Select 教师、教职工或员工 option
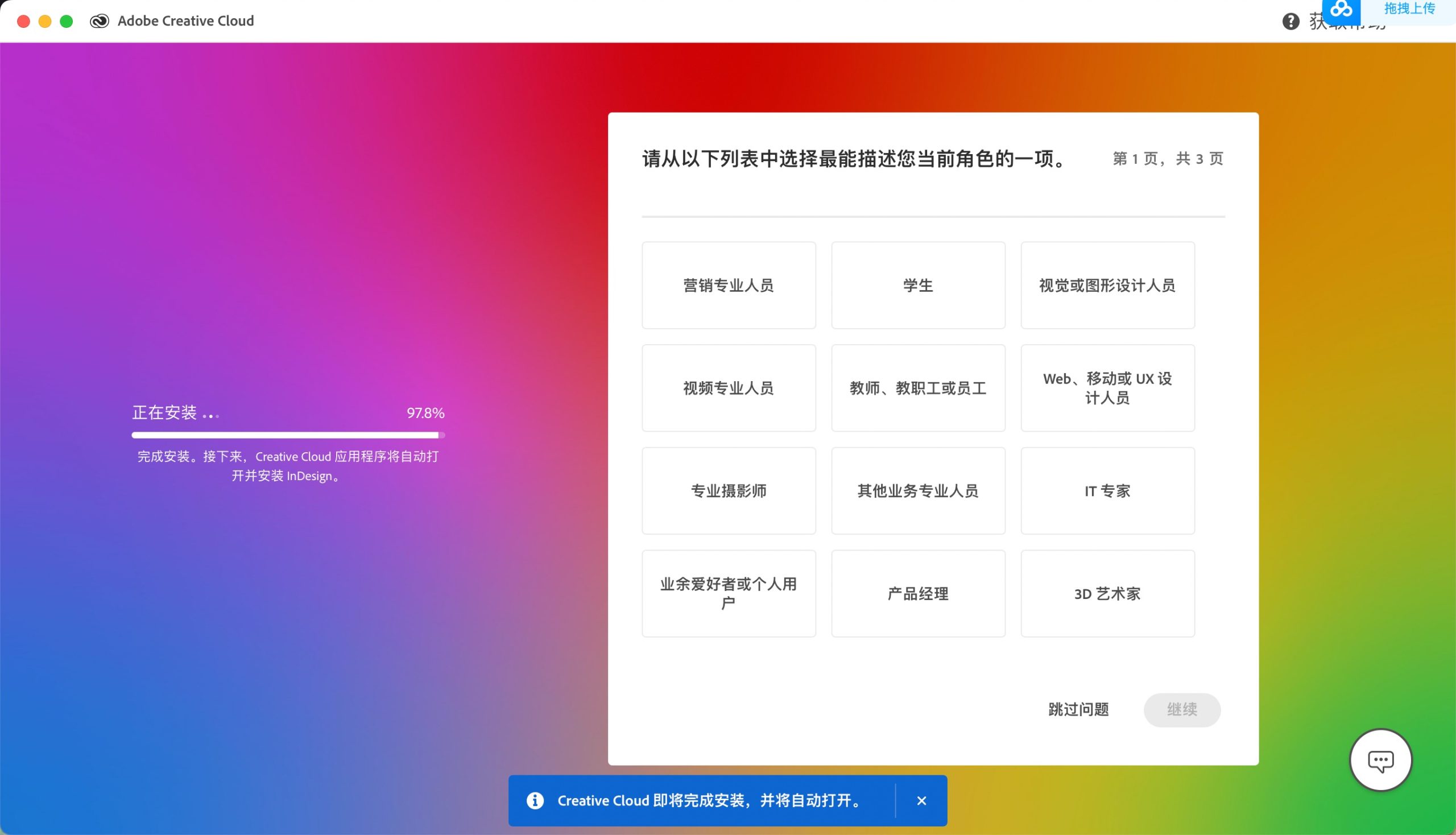The width and height of the screenshot is (1456, 835). click(917, 388)
